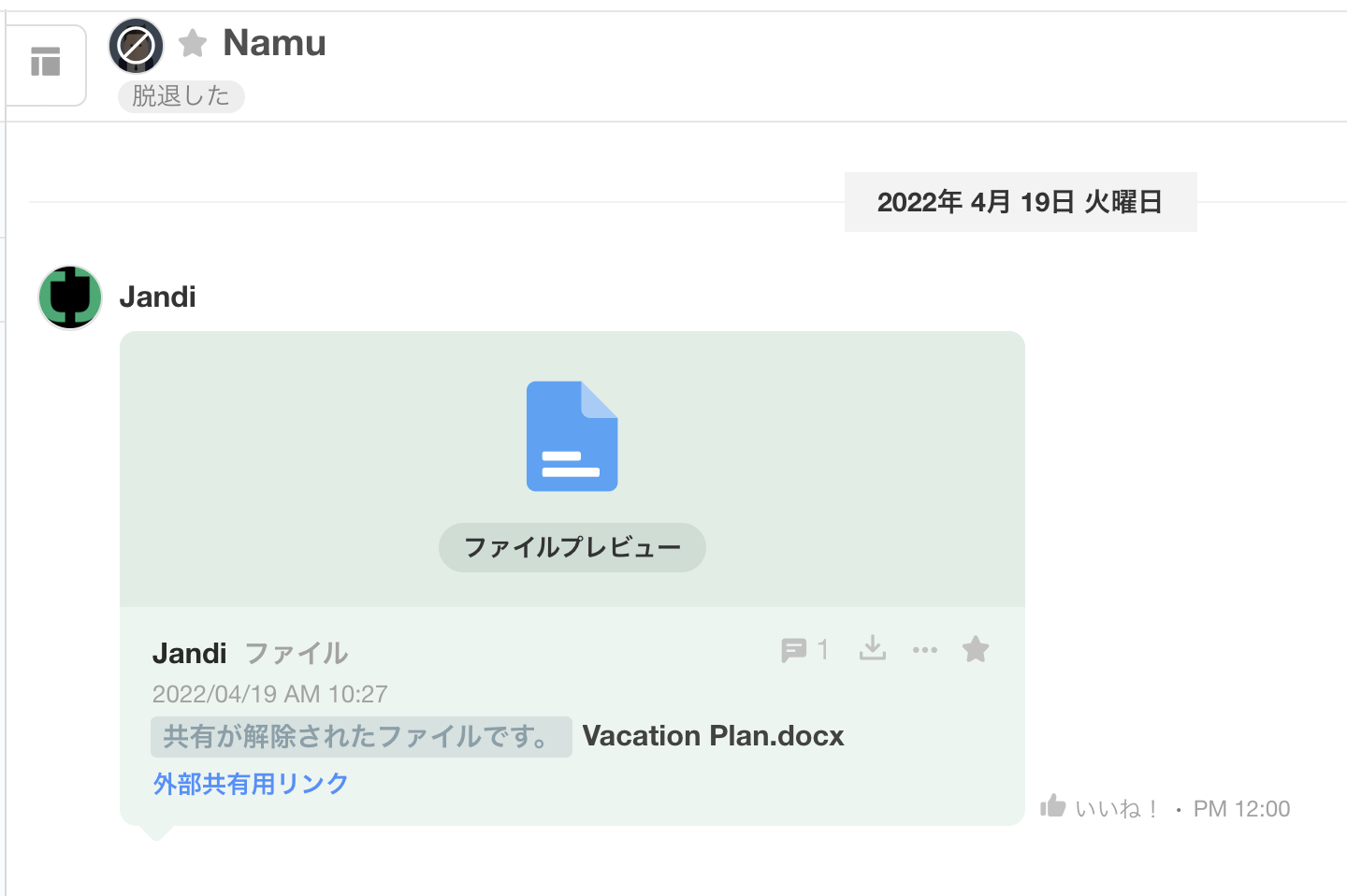Viewport: 1347px width, 896px height.
Task: Download the Vacation Plan.docx file
Action: (873, 648)
